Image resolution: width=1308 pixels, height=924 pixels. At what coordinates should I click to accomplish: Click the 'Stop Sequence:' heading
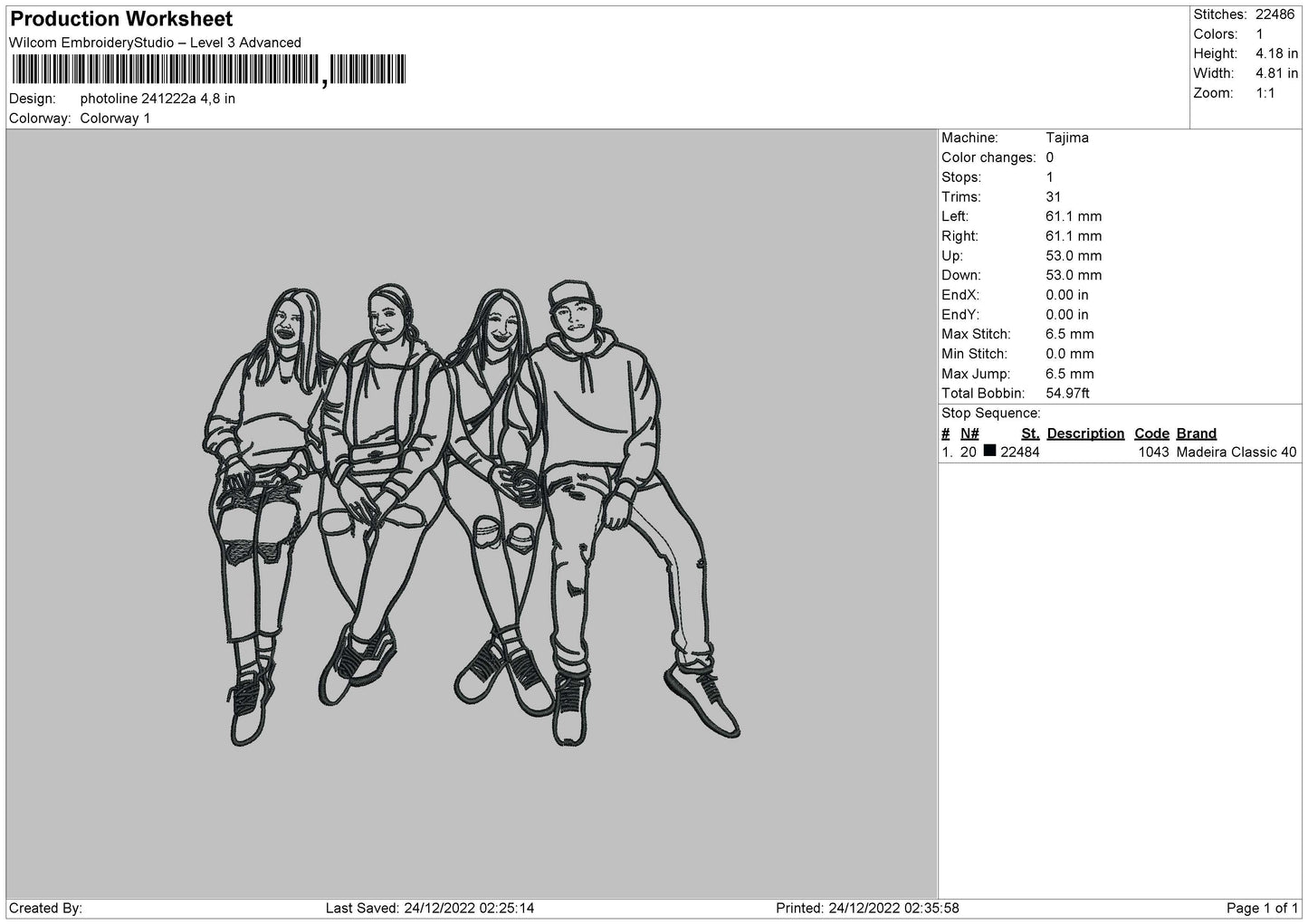pyautogui.click(x=991, y=414)
